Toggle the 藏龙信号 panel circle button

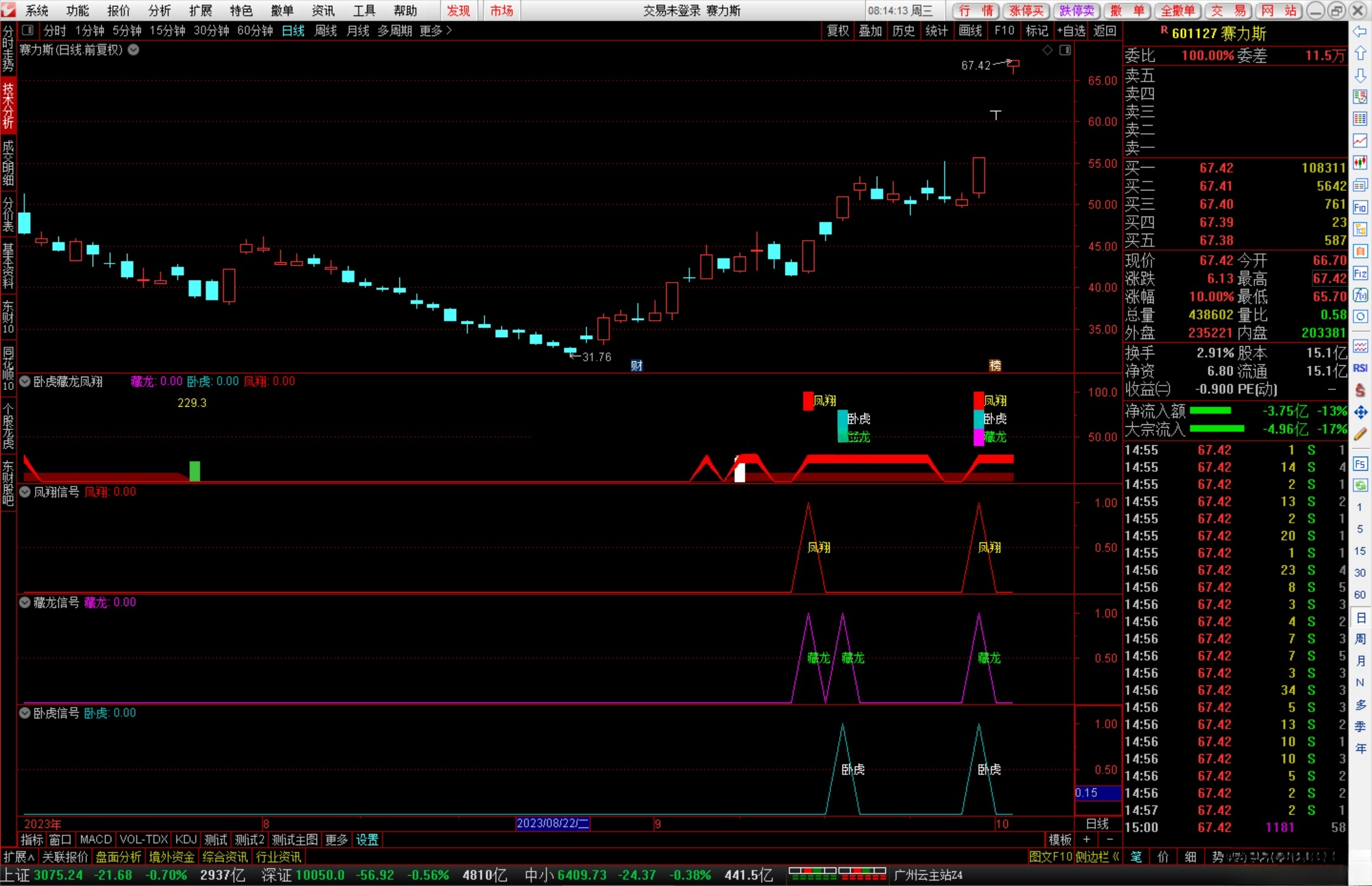click(x=25, y=603)
